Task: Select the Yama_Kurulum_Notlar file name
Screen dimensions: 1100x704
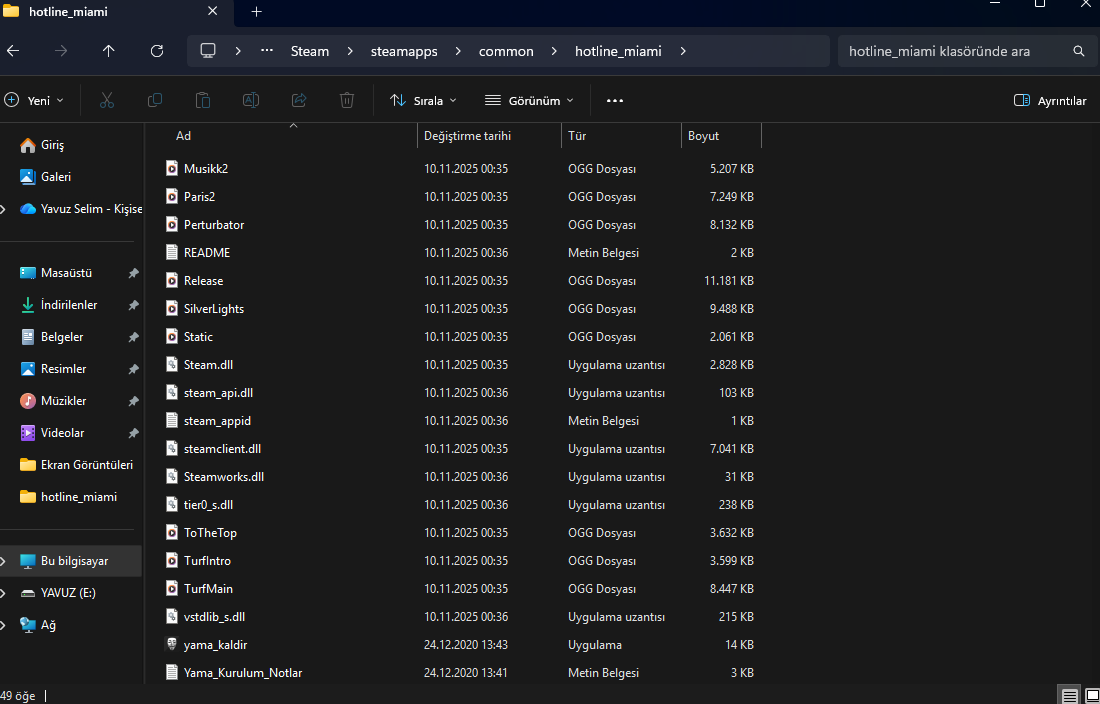Action: (x=243, y=673)
